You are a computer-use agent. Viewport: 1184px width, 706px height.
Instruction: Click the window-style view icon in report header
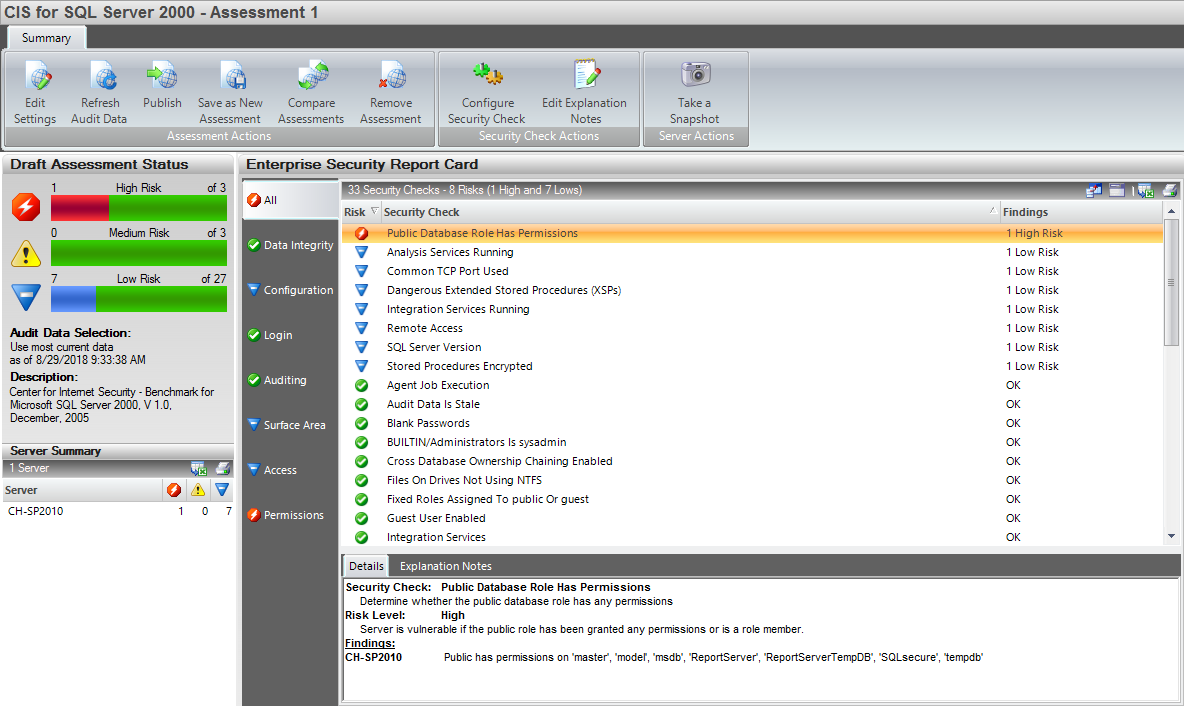point(1117,190)
